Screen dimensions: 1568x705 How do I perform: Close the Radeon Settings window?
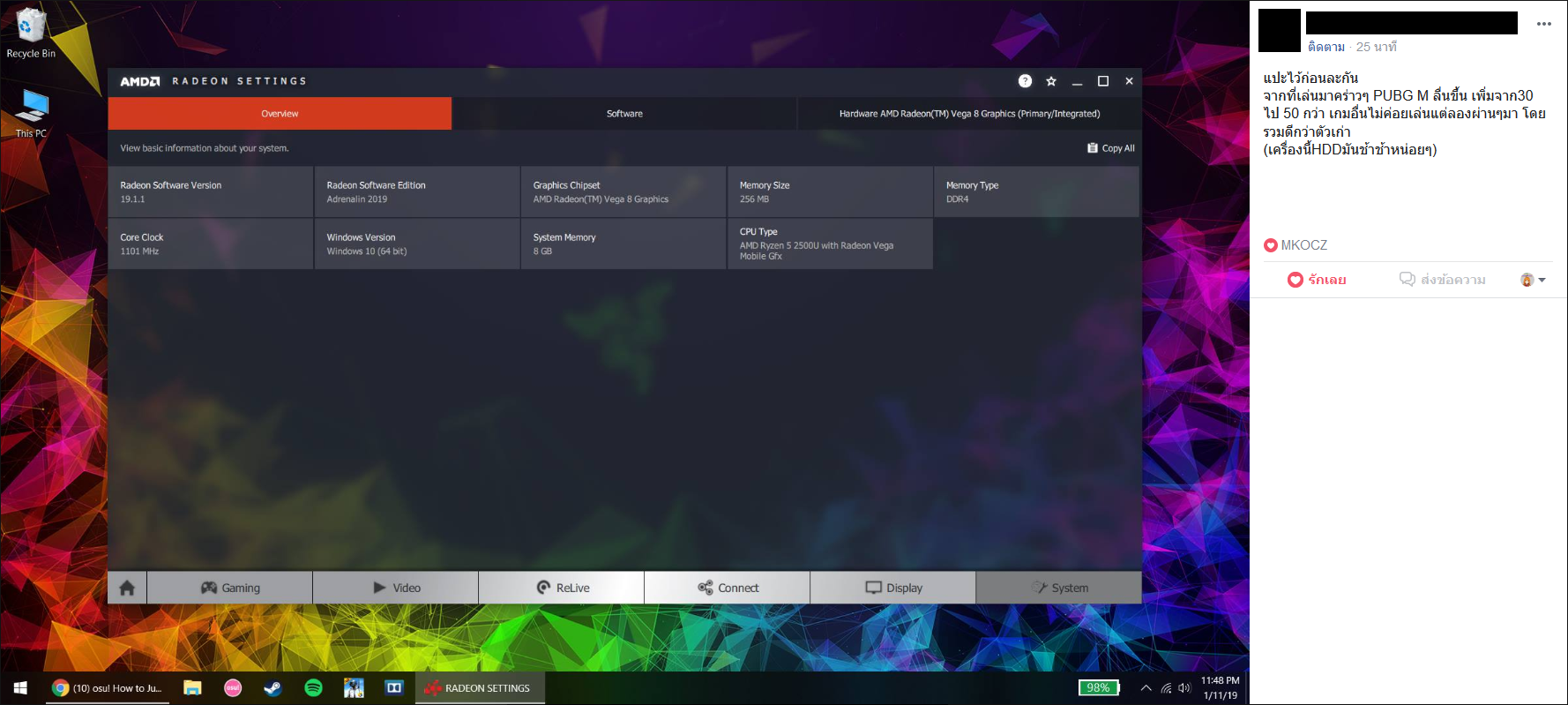pyautogui.click(x=1129, y=81)
